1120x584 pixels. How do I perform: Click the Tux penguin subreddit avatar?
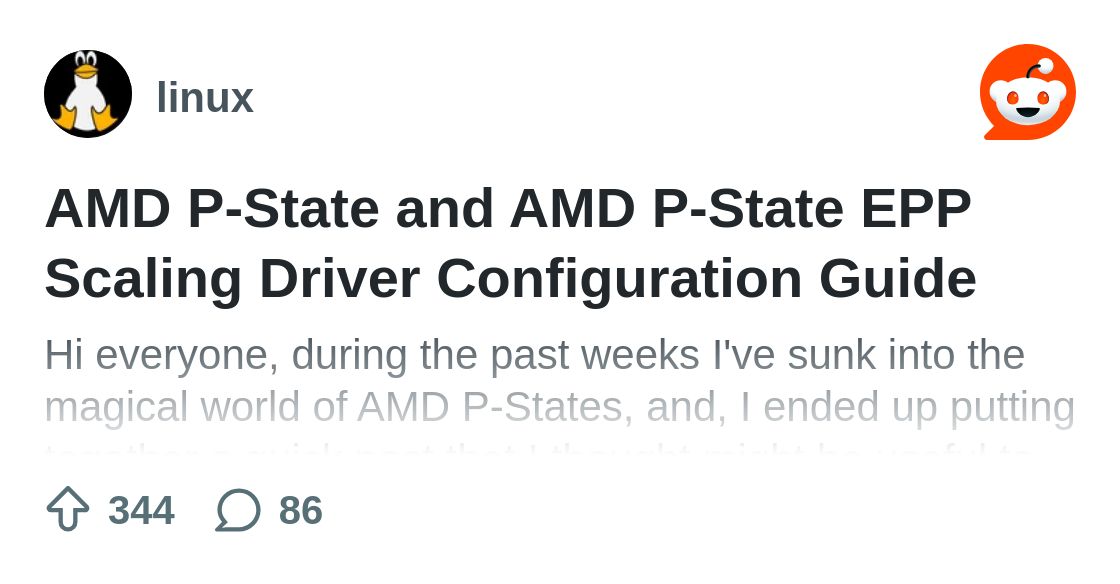coord(88,94)
